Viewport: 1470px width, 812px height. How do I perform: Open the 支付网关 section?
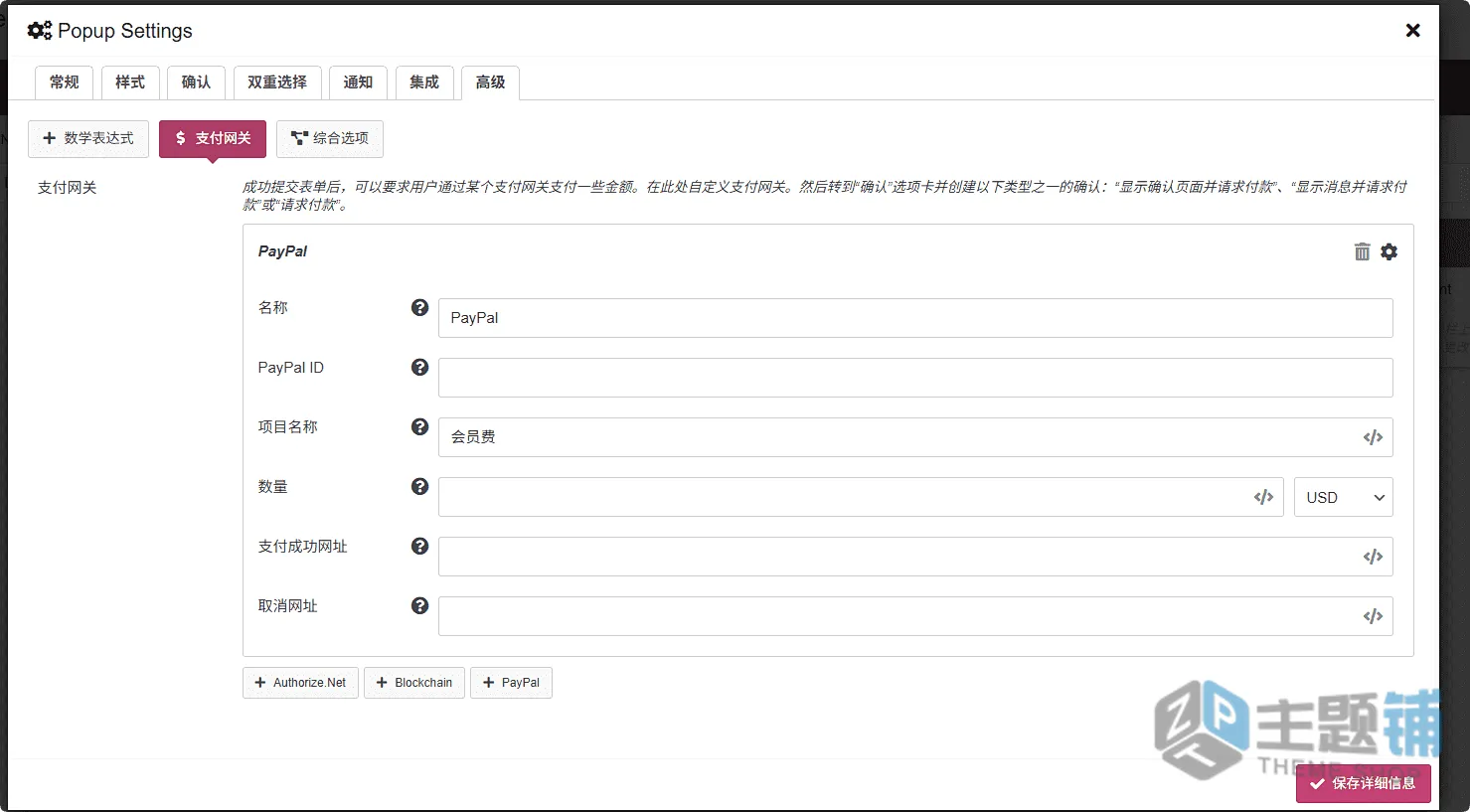pyautogui.click(x=213, y=138)
